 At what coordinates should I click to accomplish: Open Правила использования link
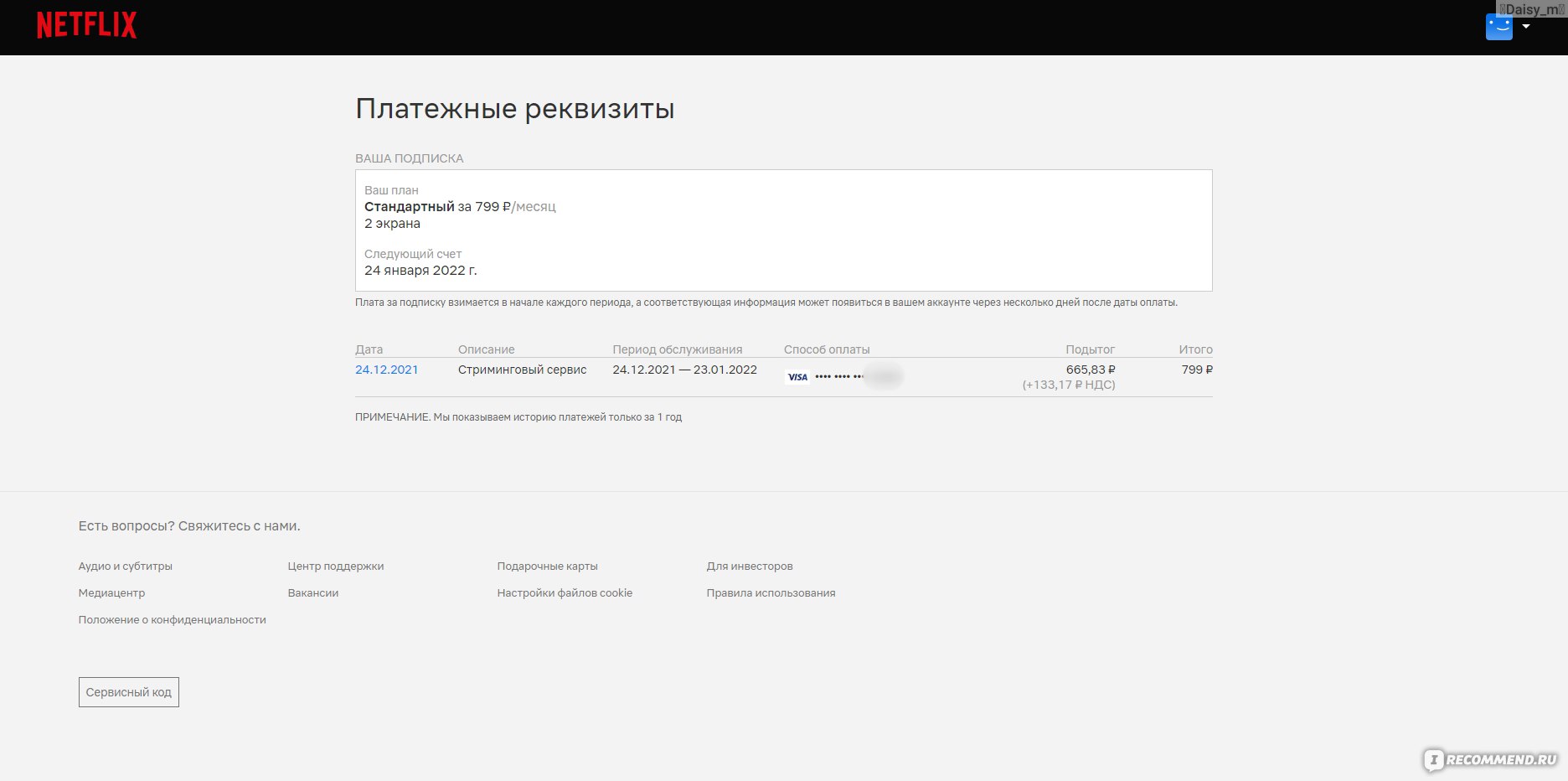pyautogui.click(x=771, y=593)
